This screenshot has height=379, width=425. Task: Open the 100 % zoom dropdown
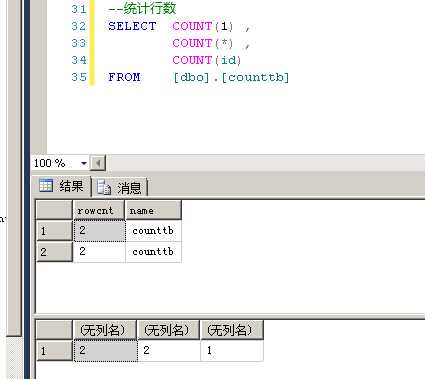click(x=84, y=163)
